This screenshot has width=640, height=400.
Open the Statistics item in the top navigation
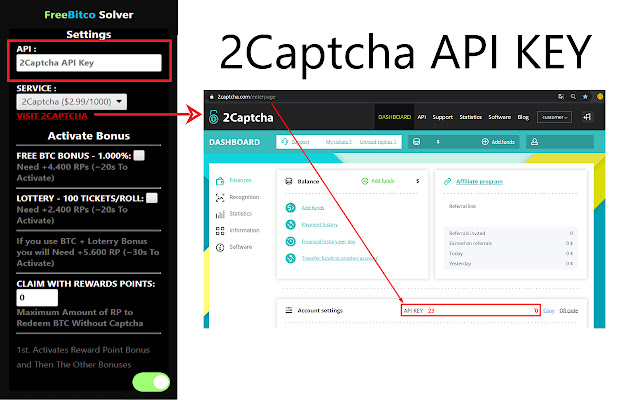coord(470,117)
